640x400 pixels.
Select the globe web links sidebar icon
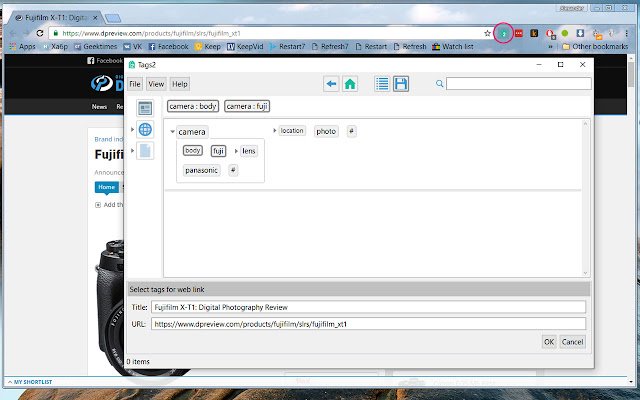pyautogui.click(x=145, y=129)
